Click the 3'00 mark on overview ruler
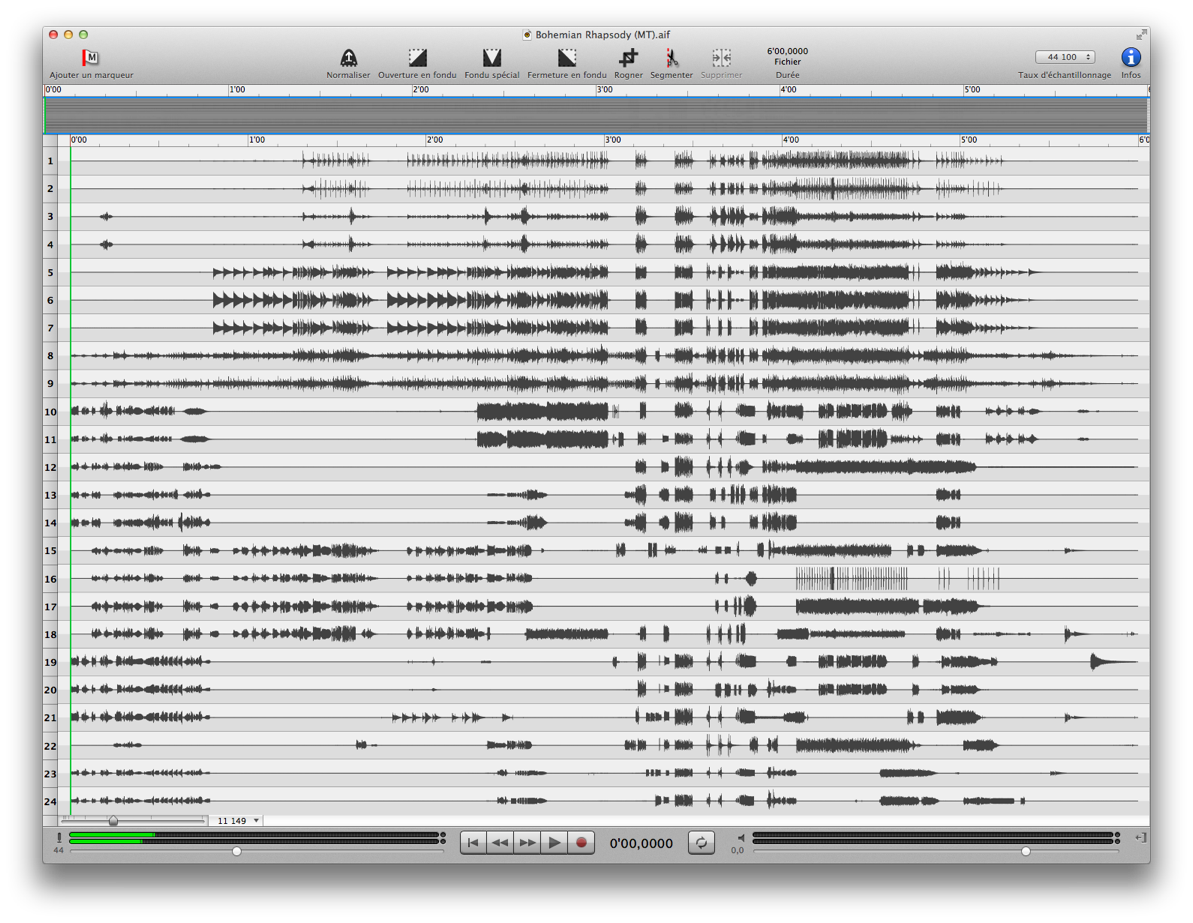1193x923 pixels. click(x=605, y=90)
